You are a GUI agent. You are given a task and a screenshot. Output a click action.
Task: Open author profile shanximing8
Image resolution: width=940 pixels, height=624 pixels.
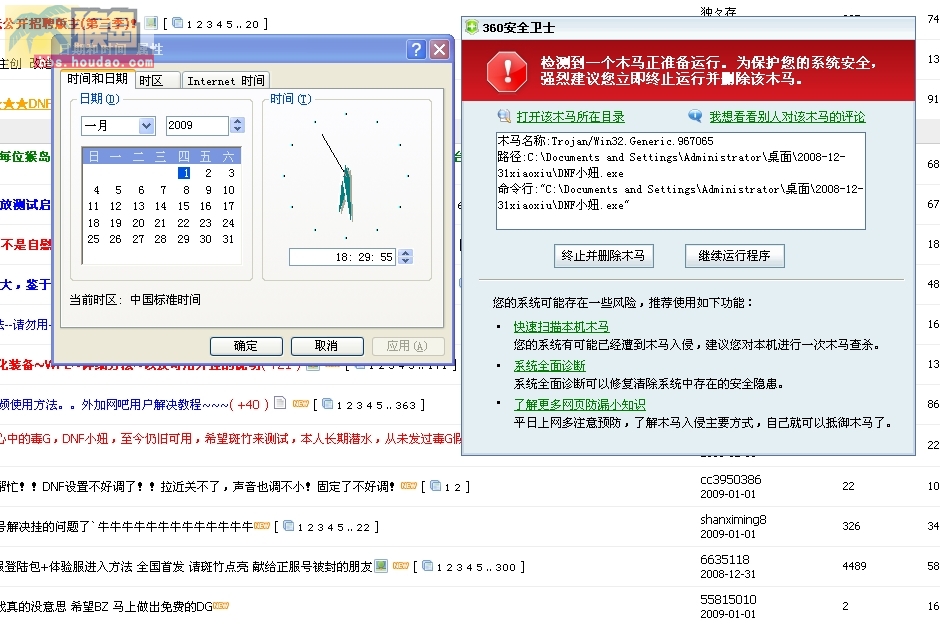[733, 520]
